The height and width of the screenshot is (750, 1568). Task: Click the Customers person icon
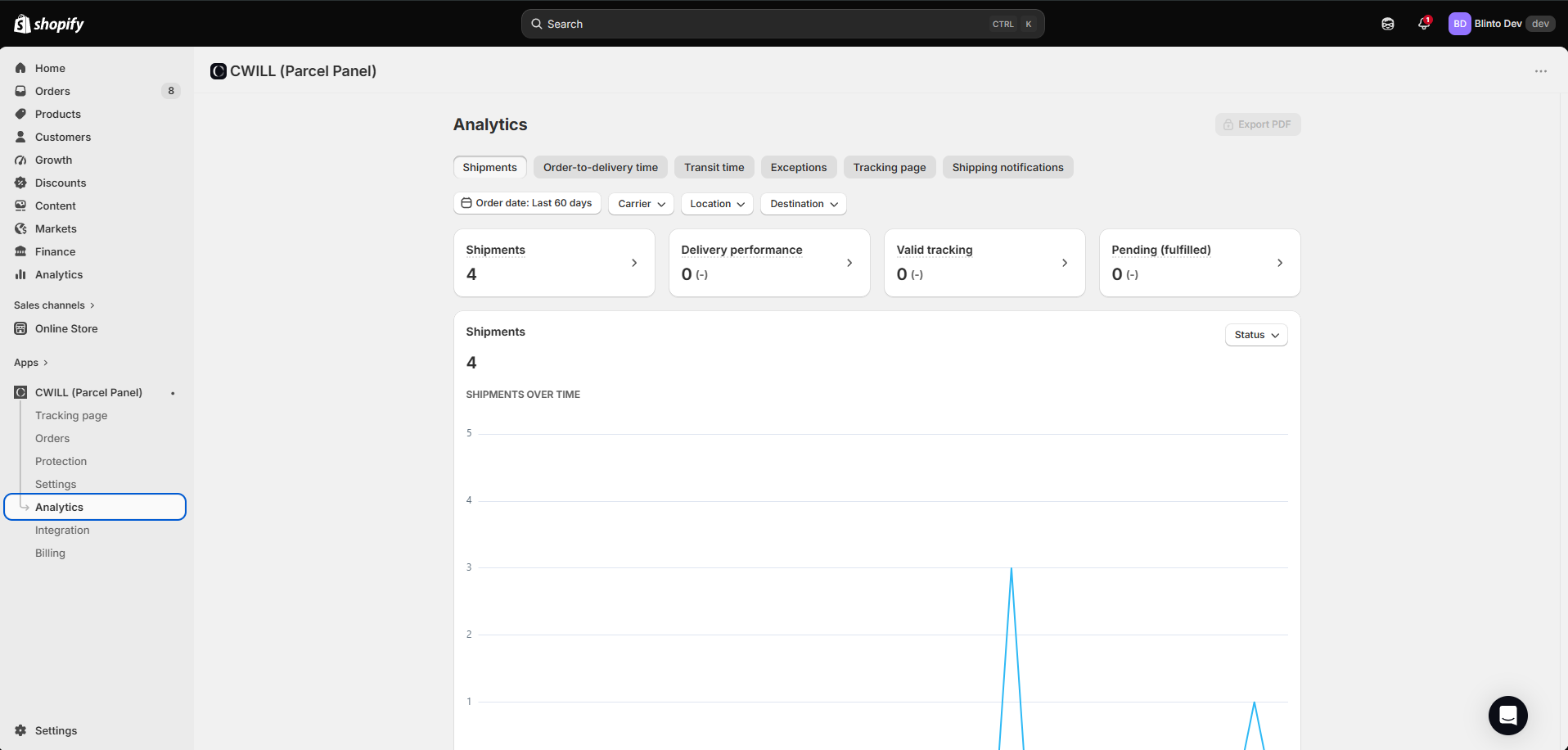20,137
